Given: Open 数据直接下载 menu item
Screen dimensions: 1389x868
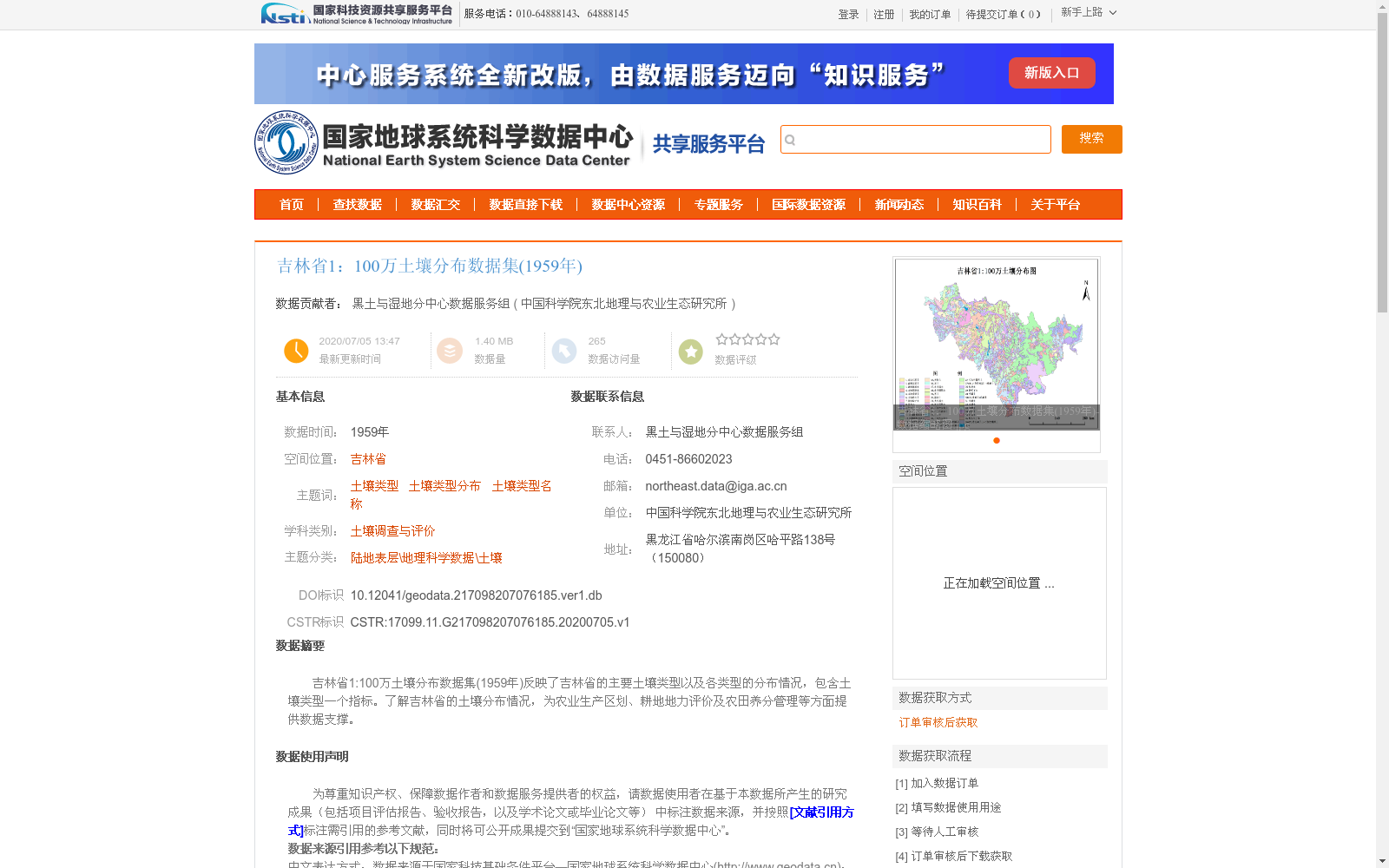Looking at the screenshot, I should 526,205.
